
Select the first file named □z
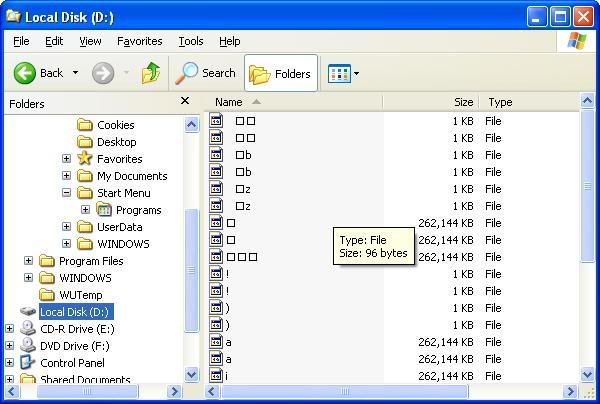coord(243,189)
